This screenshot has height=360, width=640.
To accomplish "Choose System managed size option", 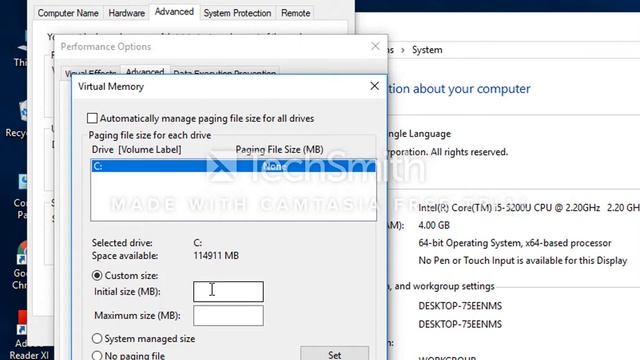I will tap(97, 338).
